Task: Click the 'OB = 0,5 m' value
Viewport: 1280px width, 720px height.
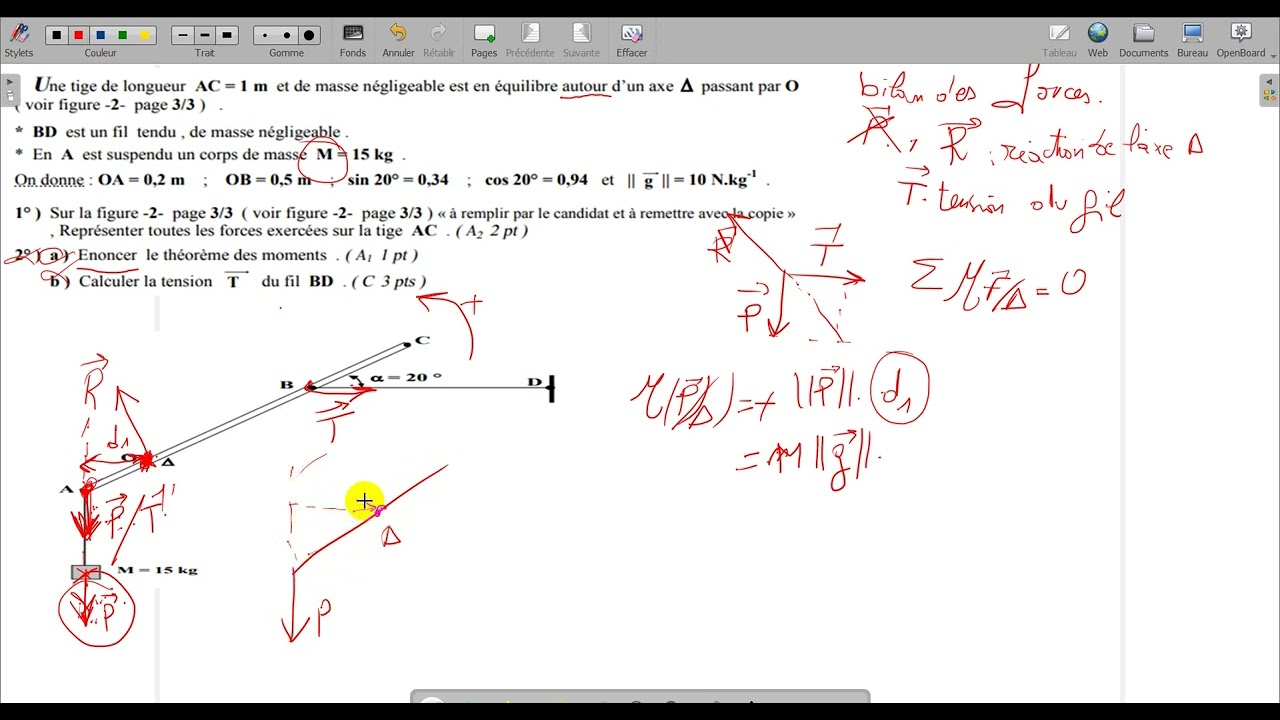Action: [x=267, y=180]
